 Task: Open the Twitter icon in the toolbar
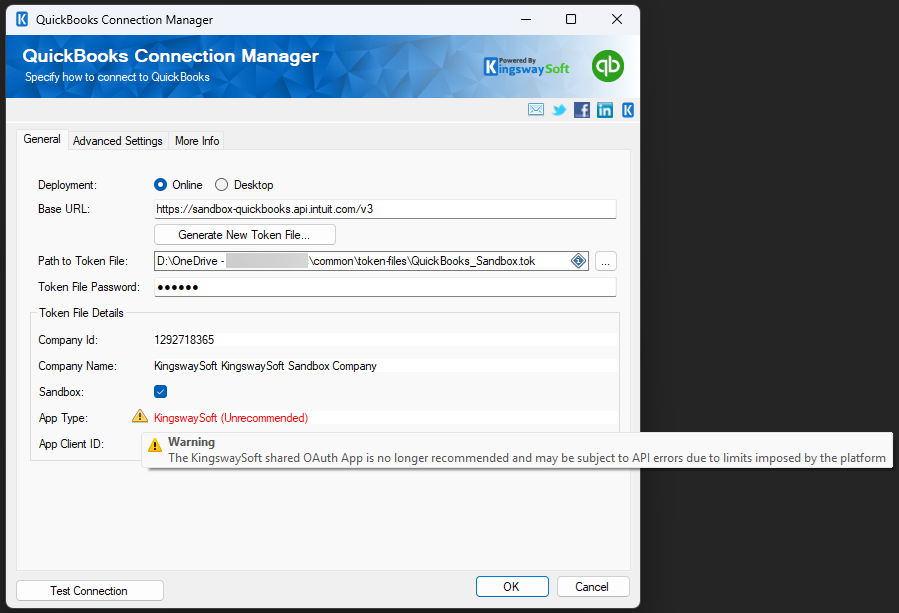pos(559,110)
